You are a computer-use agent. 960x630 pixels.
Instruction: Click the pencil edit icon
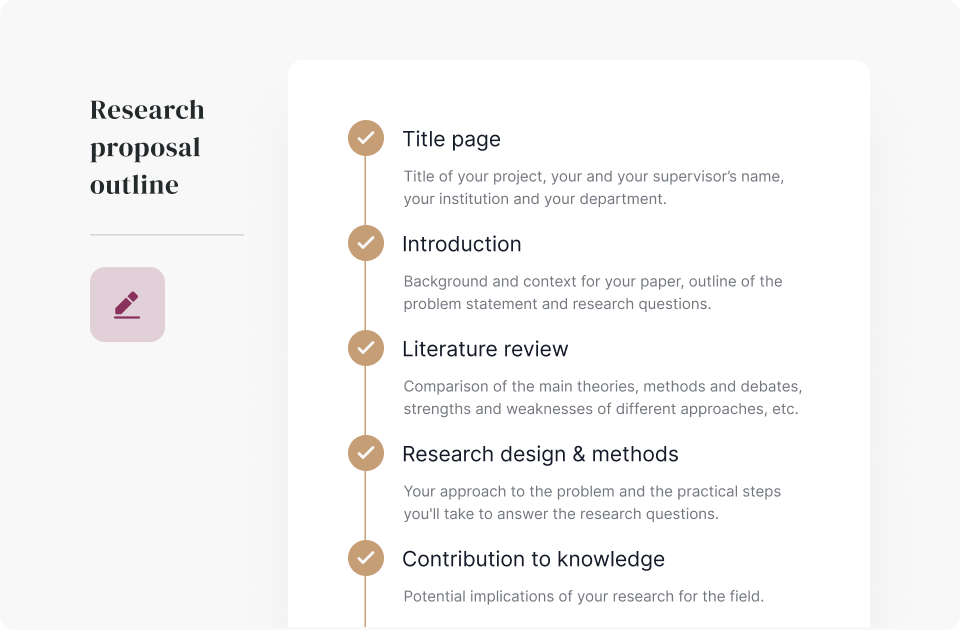point(127,304)
